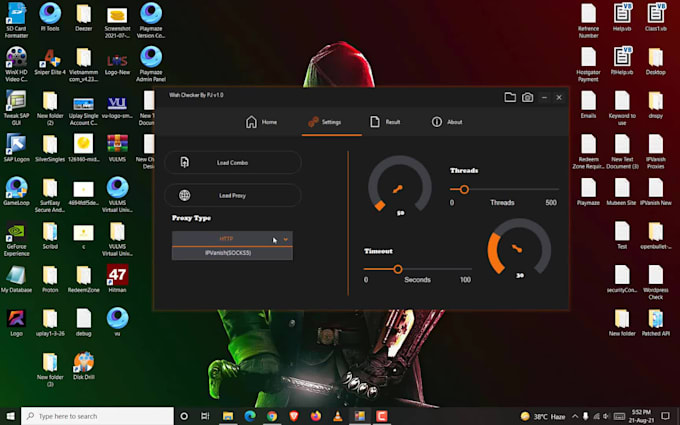Click the Timeout seconds slider handle
Image resolution: width=680 pixels, height=425 pixels.
coord(398,269)
